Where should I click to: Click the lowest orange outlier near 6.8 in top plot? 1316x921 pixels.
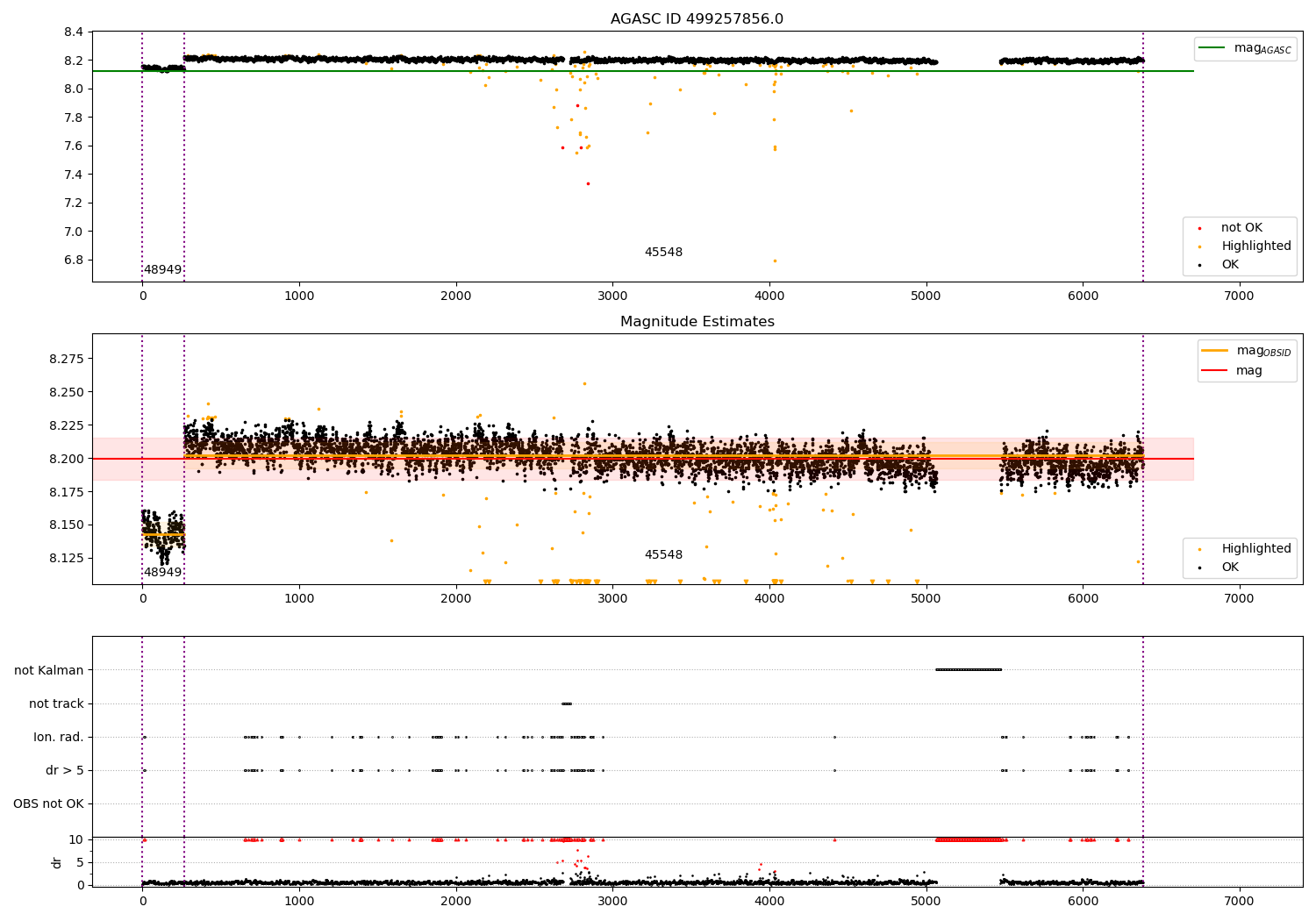pos(775,261)
